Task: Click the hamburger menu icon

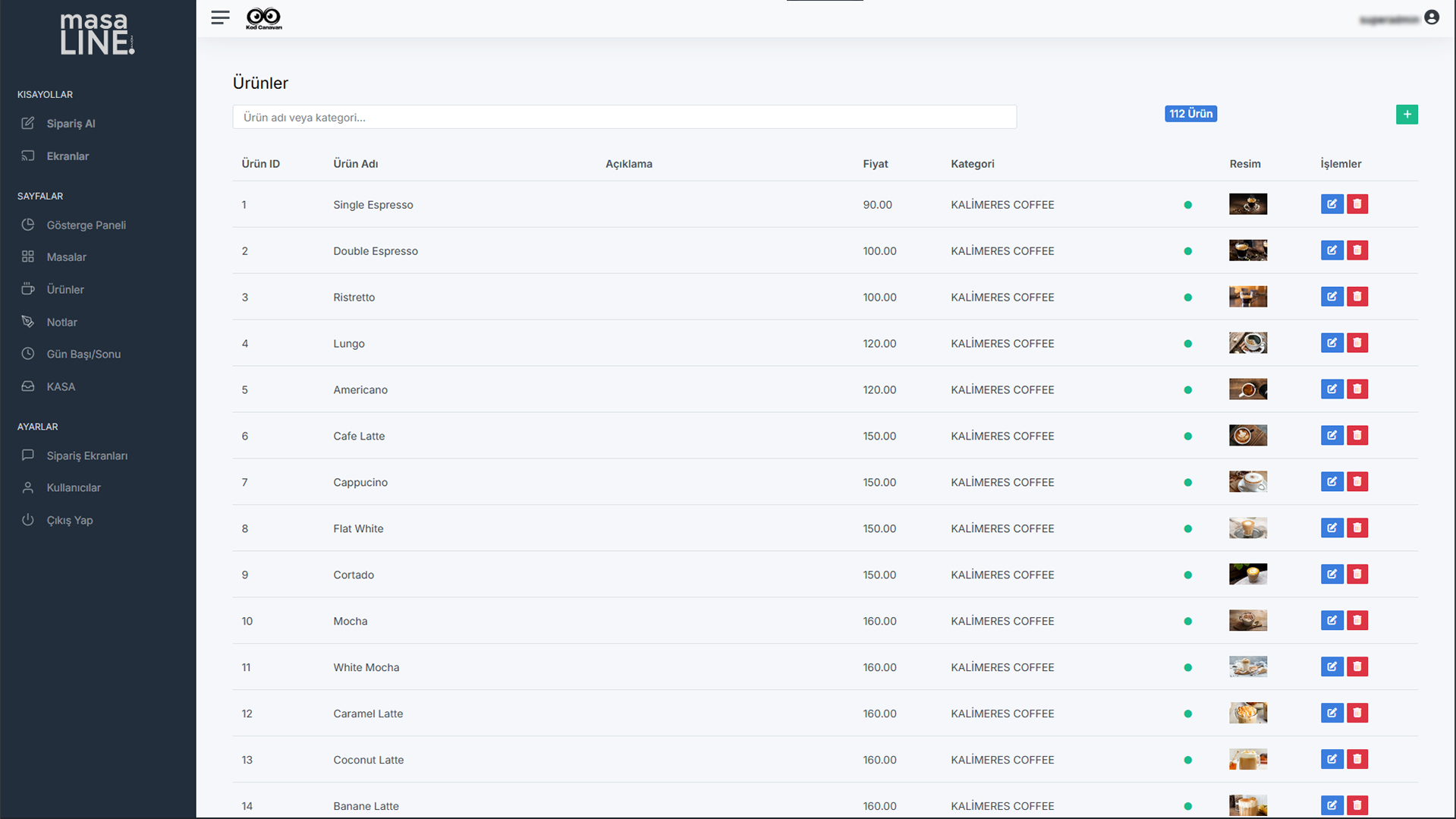Action: (x=220, y=17)
